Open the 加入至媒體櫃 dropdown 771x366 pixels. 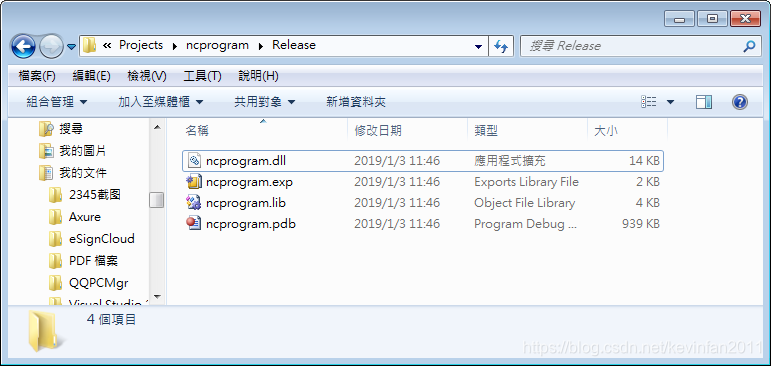160,102
